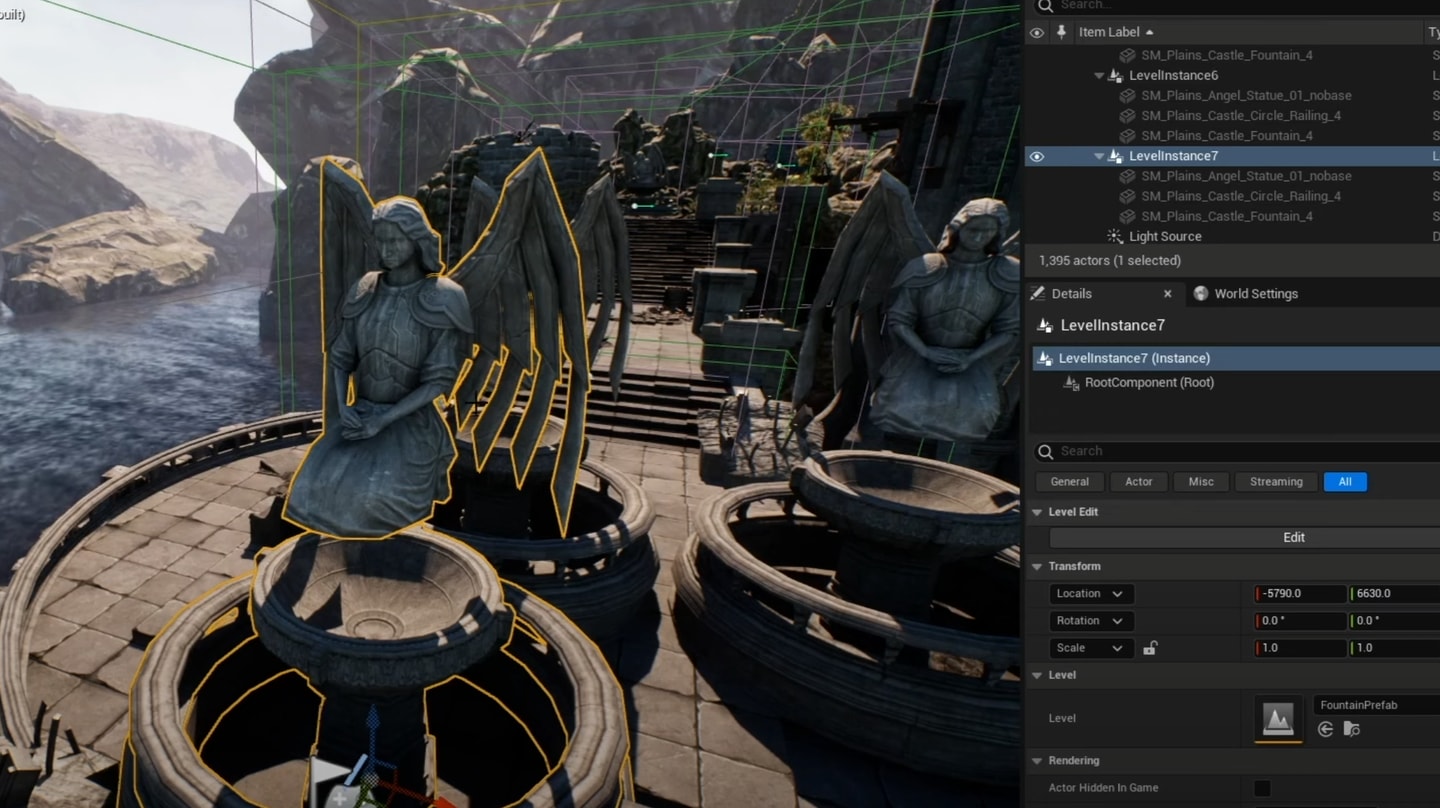Select the Actor filter tab

pos(1139,482)
